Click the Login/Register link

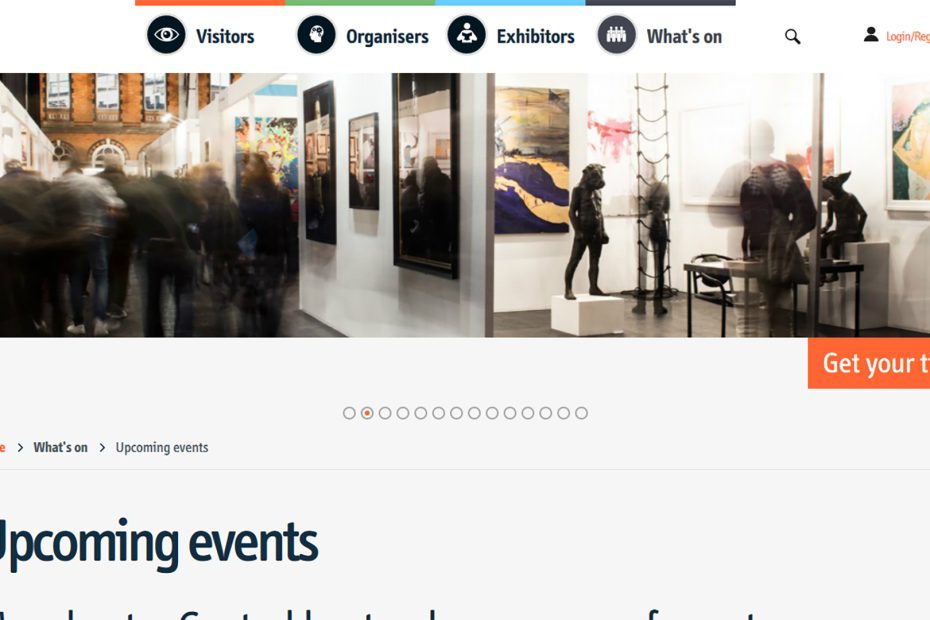[x=908, y=37]
